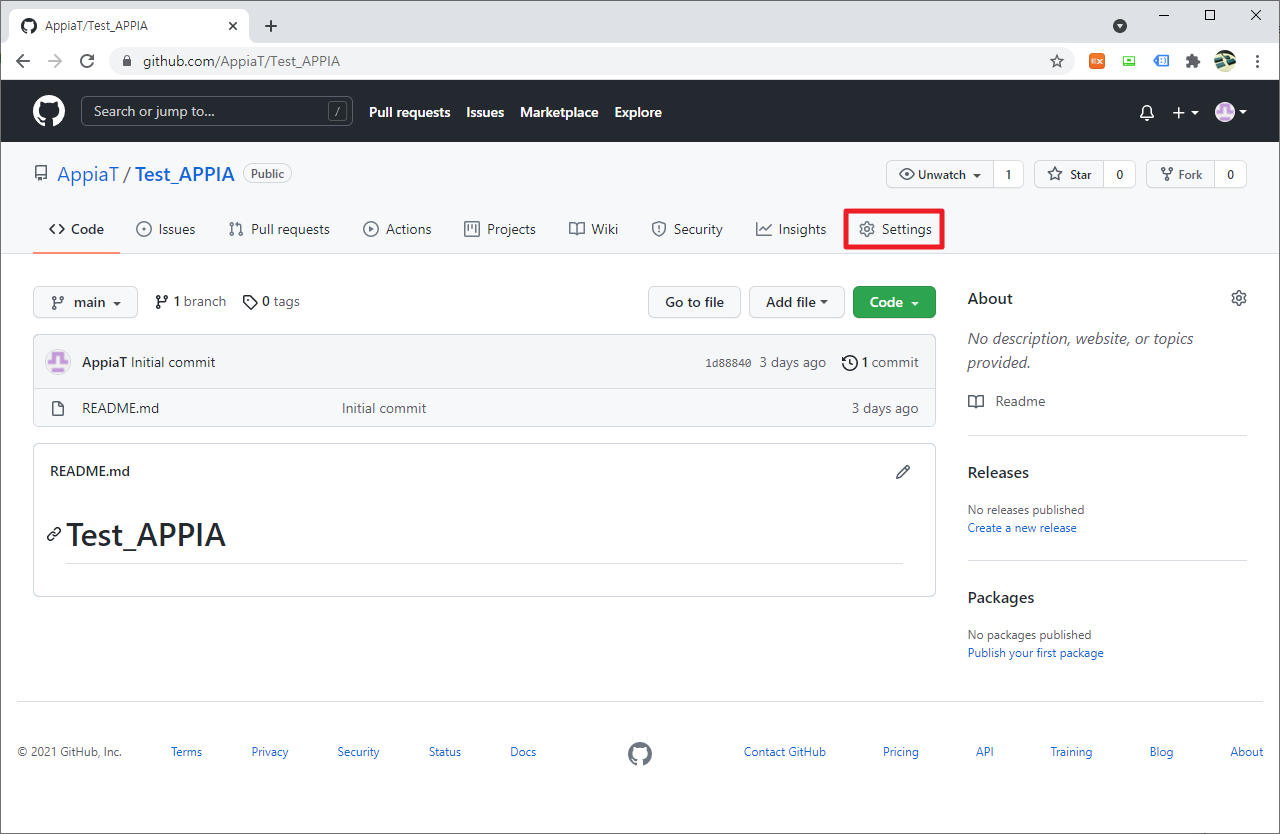Click the About section gear icon
The image size is (1280, 834).
click(x=1239, y=298)
